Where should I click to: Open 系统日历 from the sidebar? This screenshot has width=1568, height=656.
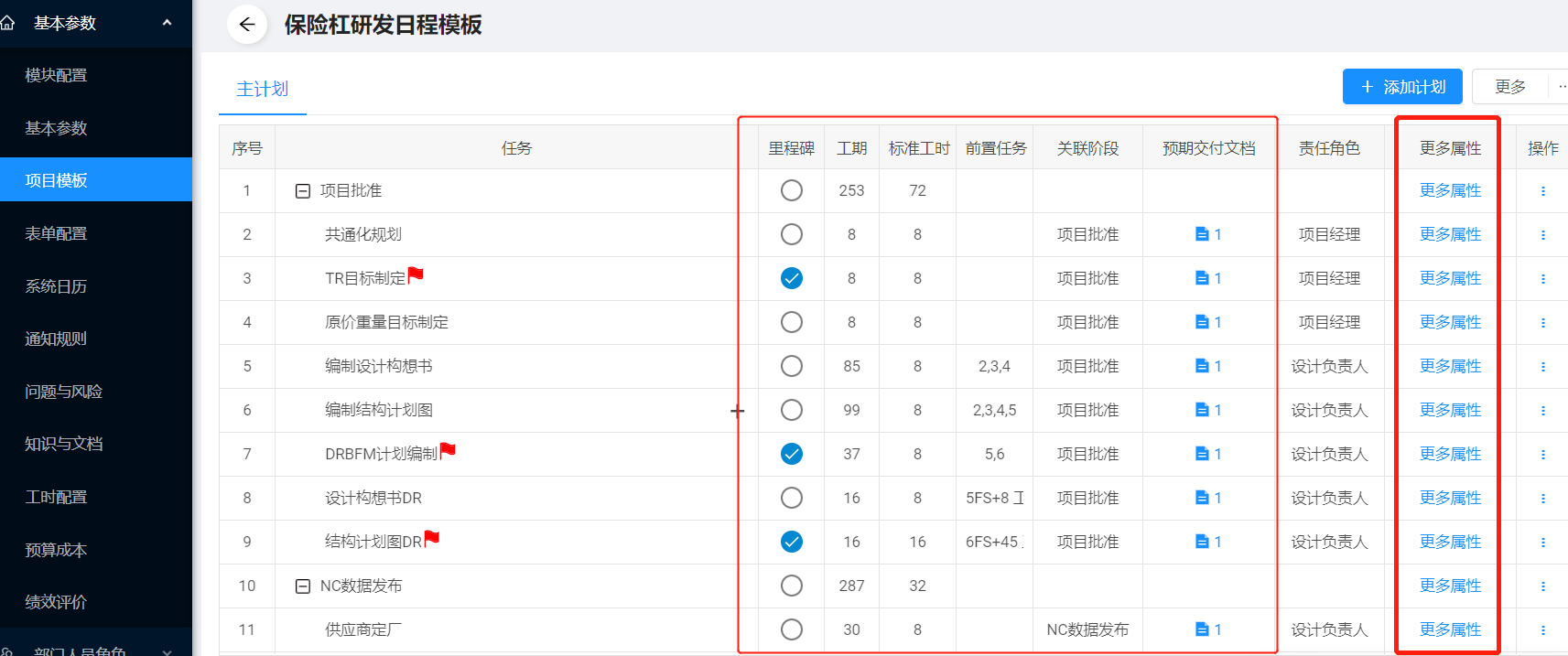click(x=56, y=286)
